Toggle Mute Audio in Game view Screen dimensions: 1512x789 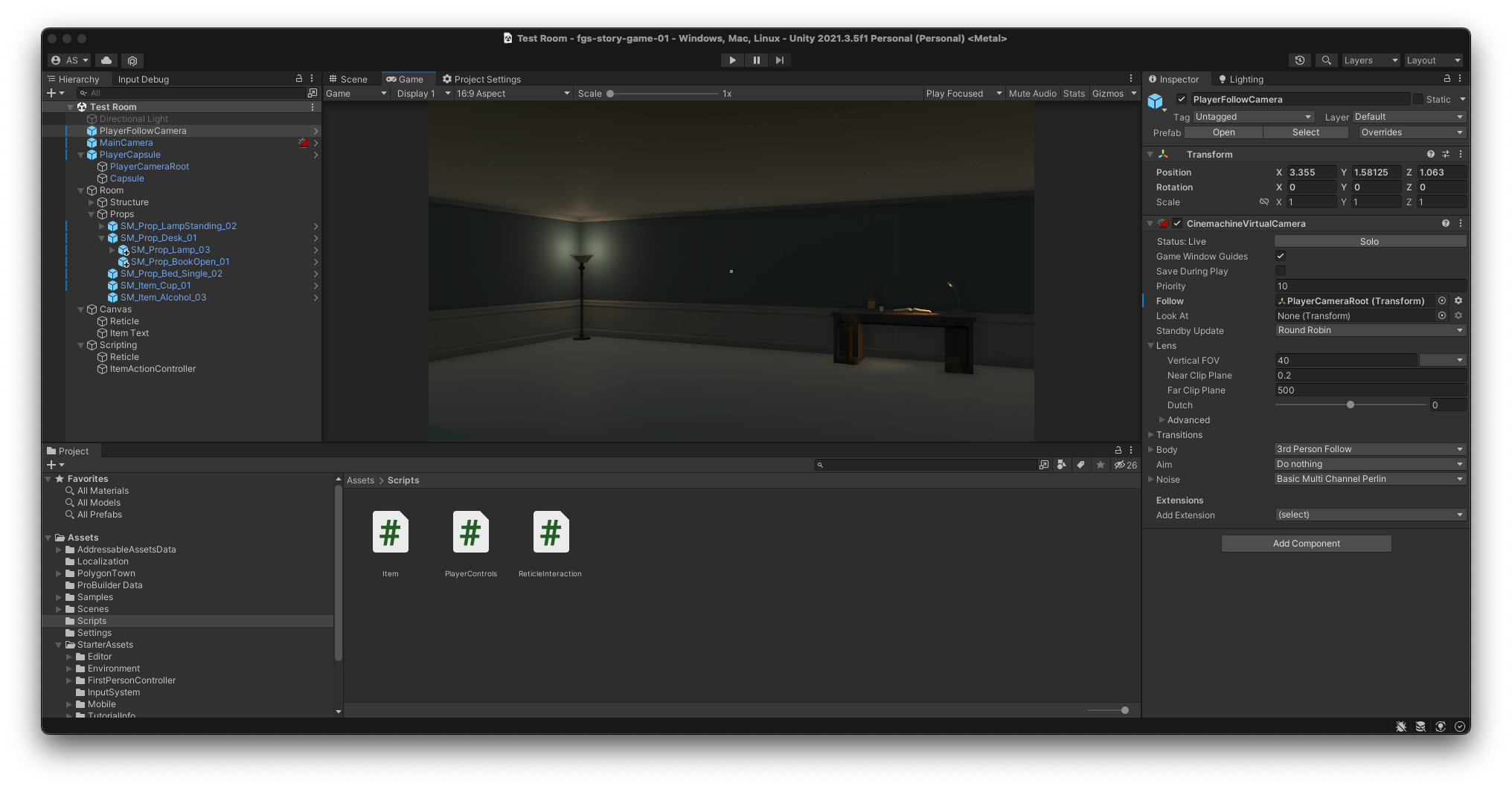(1032, 93)
